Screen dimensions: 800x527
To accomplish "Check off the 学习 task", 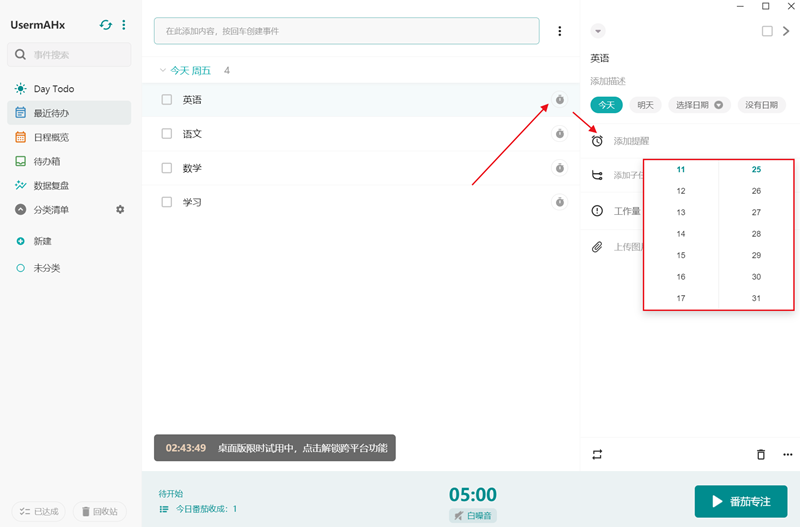I will pos(167,202).
